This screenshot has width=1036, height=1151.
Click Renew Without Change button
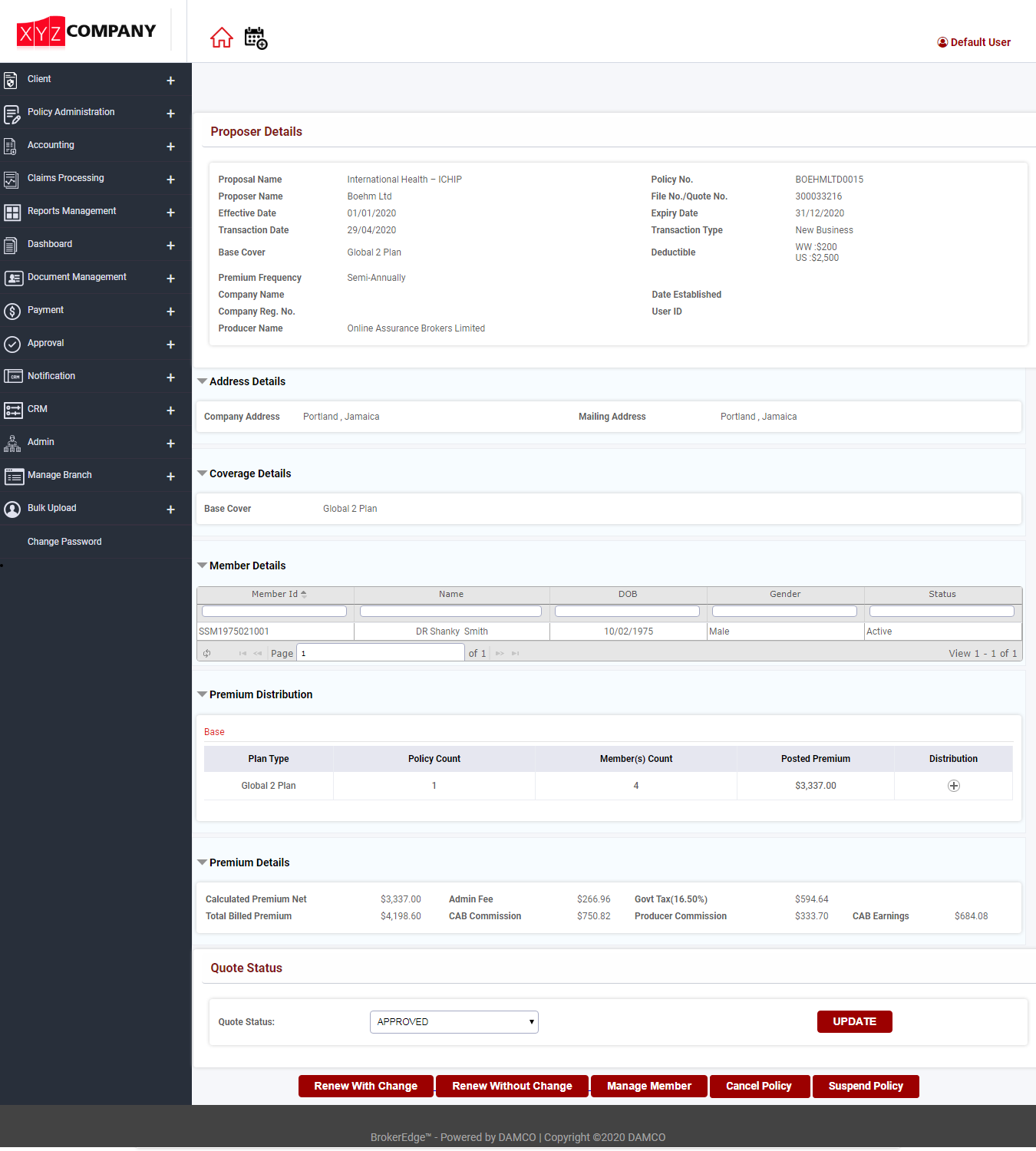click(513, 1087)
